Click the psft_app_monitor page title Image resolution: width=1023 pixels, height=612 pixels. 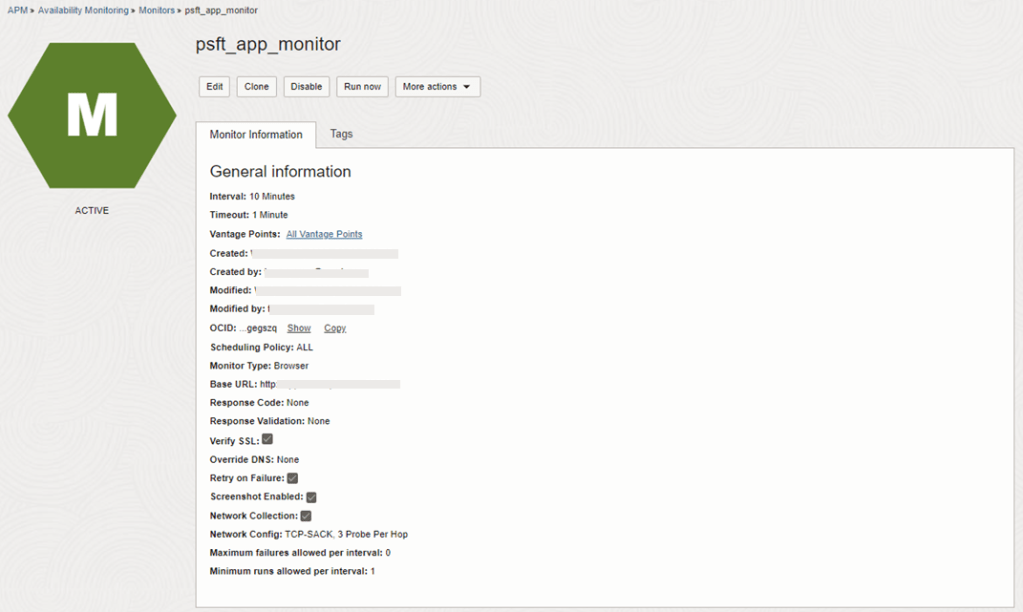pos(268,44)
